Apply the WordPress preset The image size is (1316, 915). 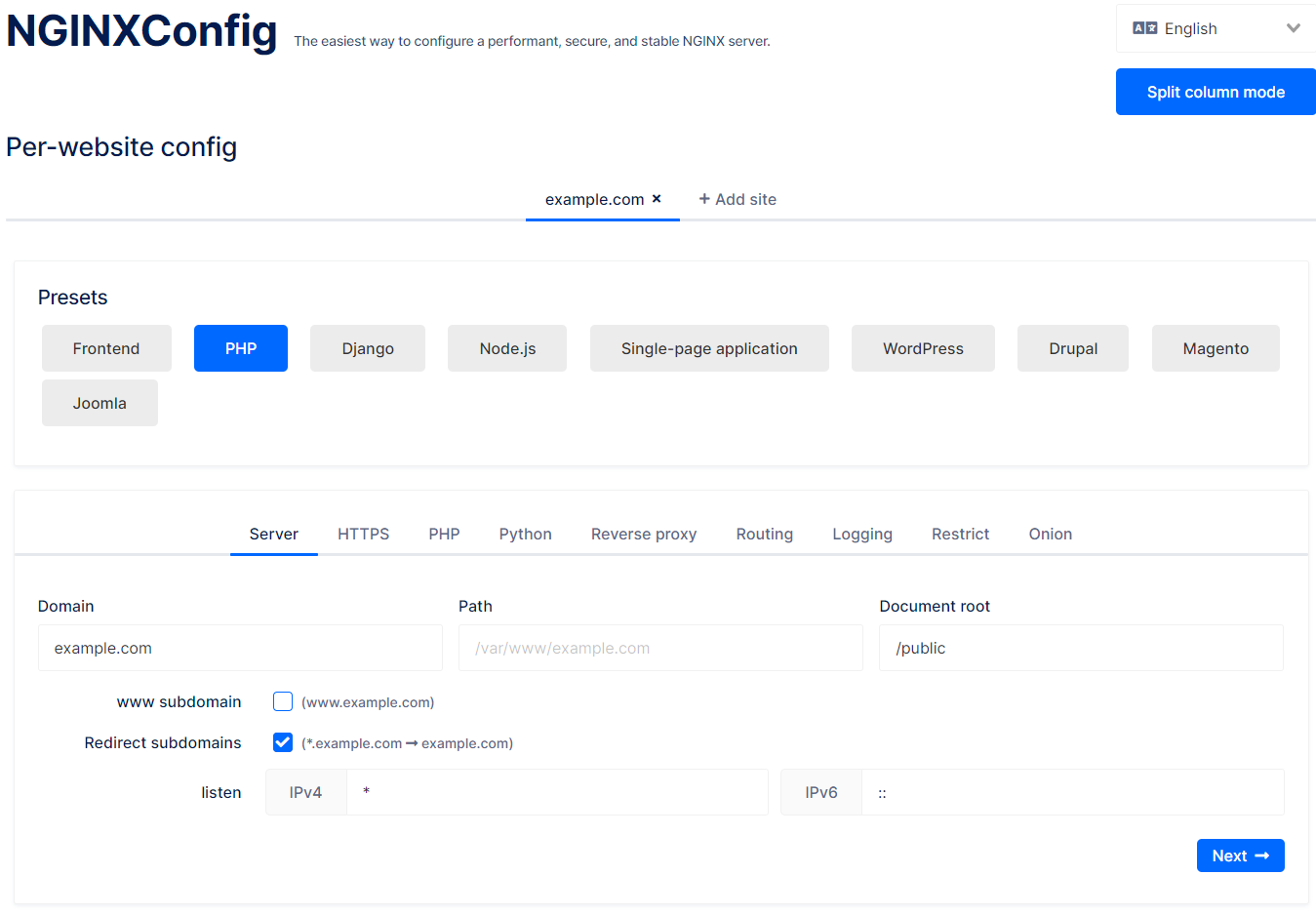[922, 347]
